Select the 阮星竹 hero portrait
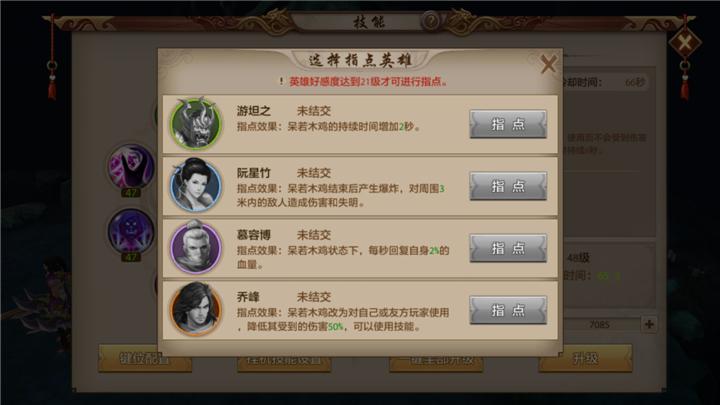The width and height of the screenshot is (720, 405). (x=196, y=186)
